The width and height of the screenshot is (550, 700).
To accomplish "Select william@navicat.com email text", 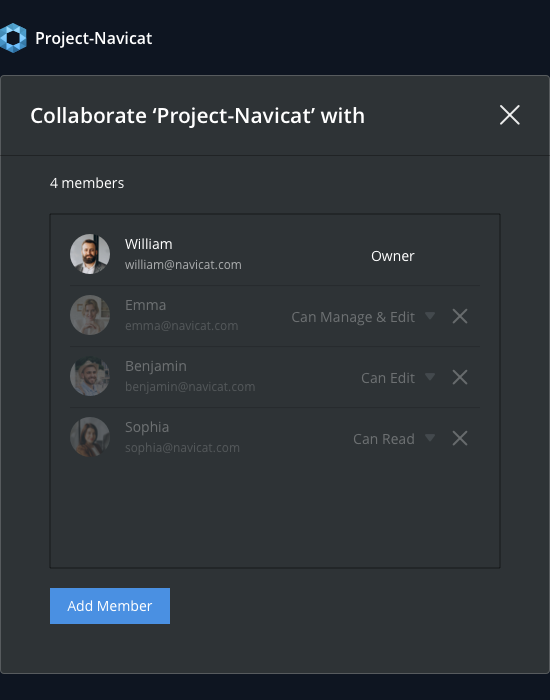I will pyautogui.click(x=183, y=265).
